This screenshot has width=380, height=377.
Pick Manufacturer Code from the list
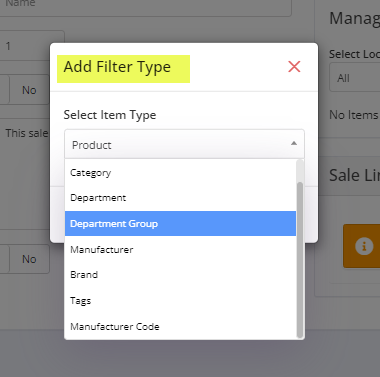click(x=180, y=326)
